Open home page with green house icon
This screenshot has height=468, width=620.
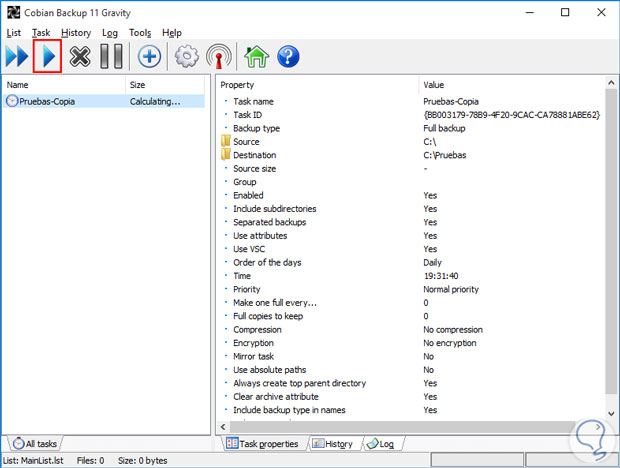[257, 57]
